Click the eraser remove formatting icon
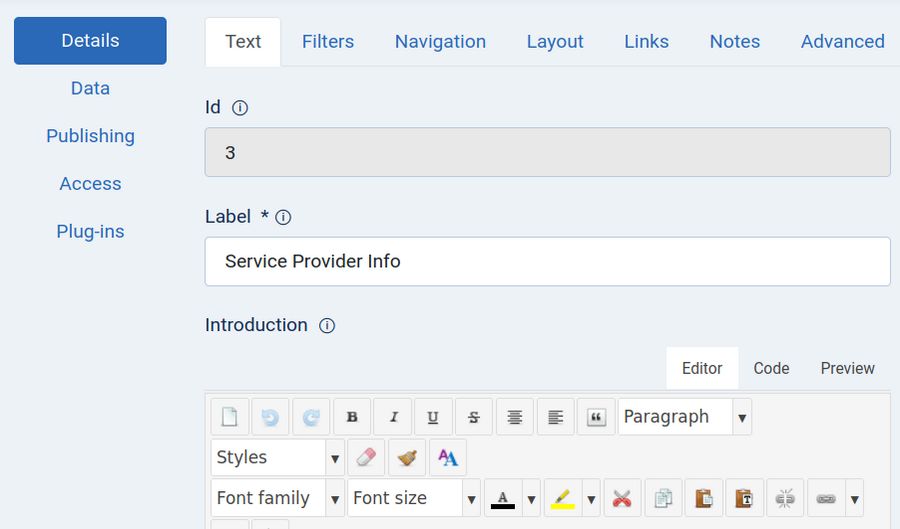 (x=366, y=458)
